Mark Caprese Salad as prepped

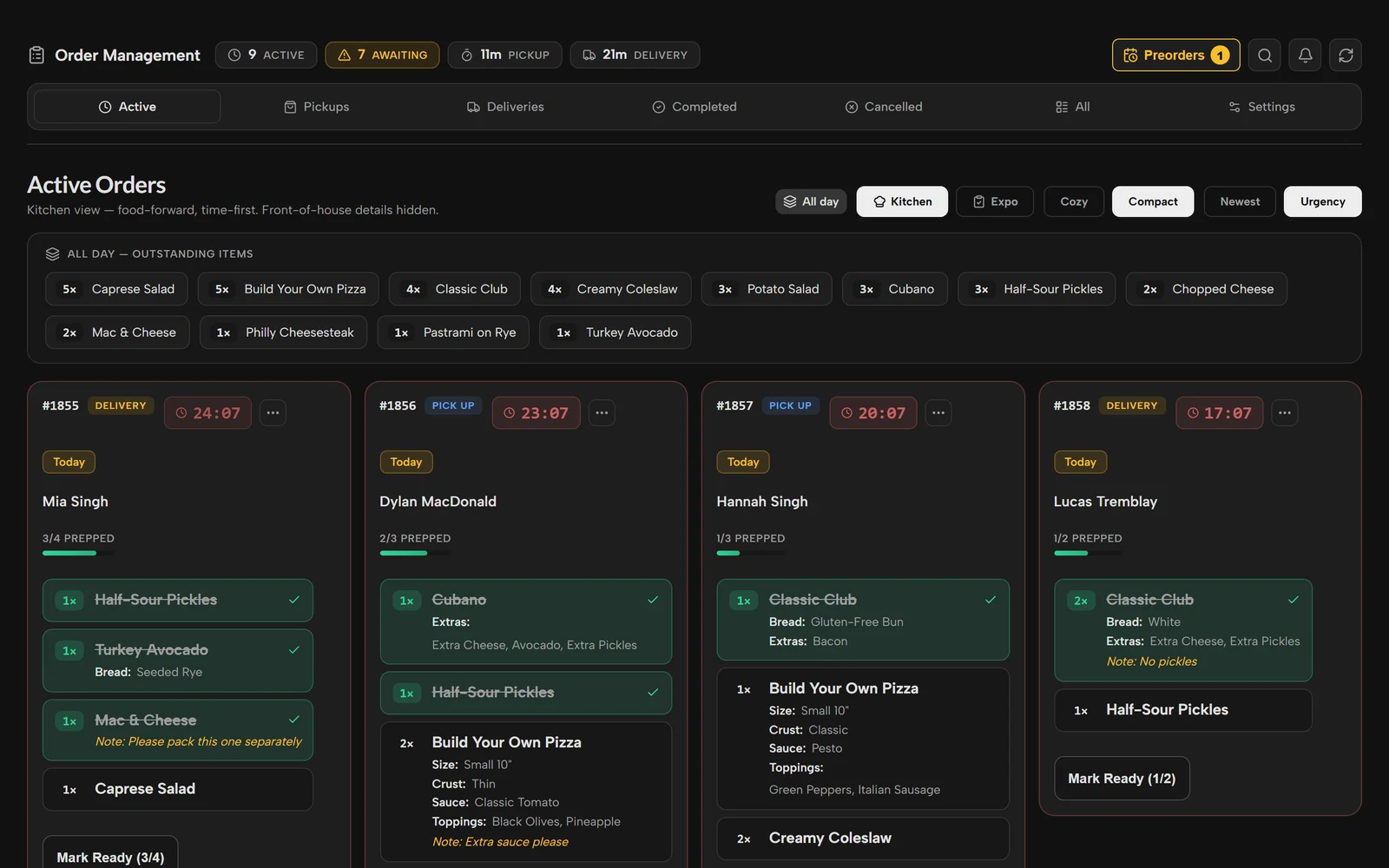click(x=178, y=789)
